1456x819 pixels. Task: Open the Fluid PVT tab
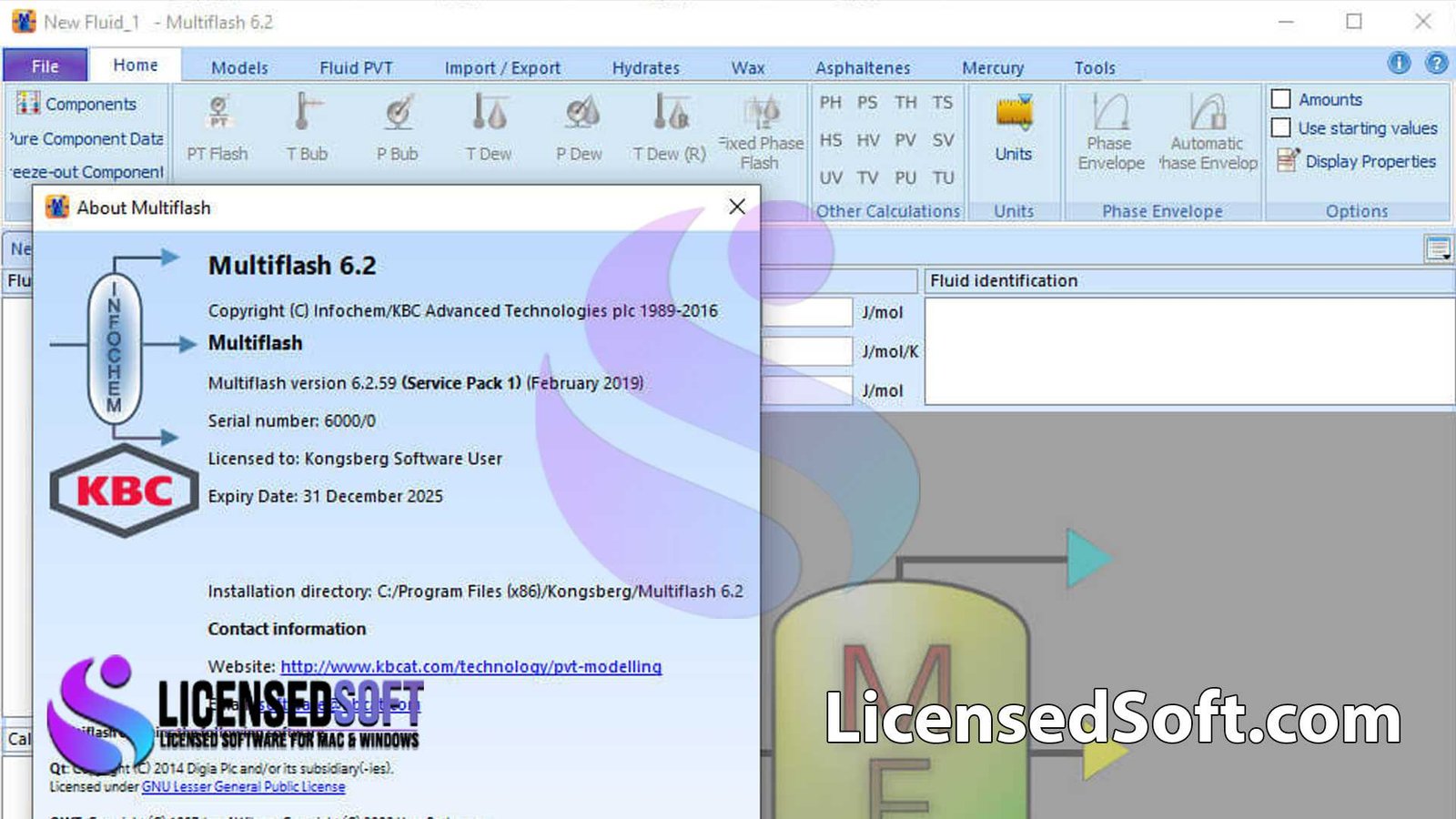[356, 67]
